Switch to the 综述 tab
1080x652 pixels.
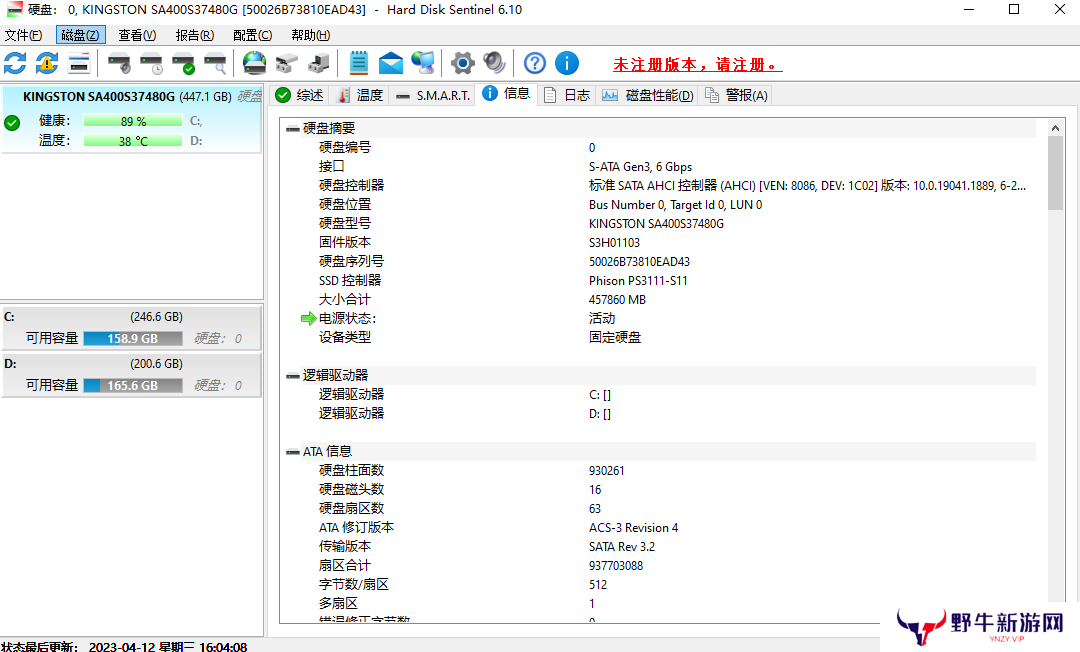pos(299,95)
